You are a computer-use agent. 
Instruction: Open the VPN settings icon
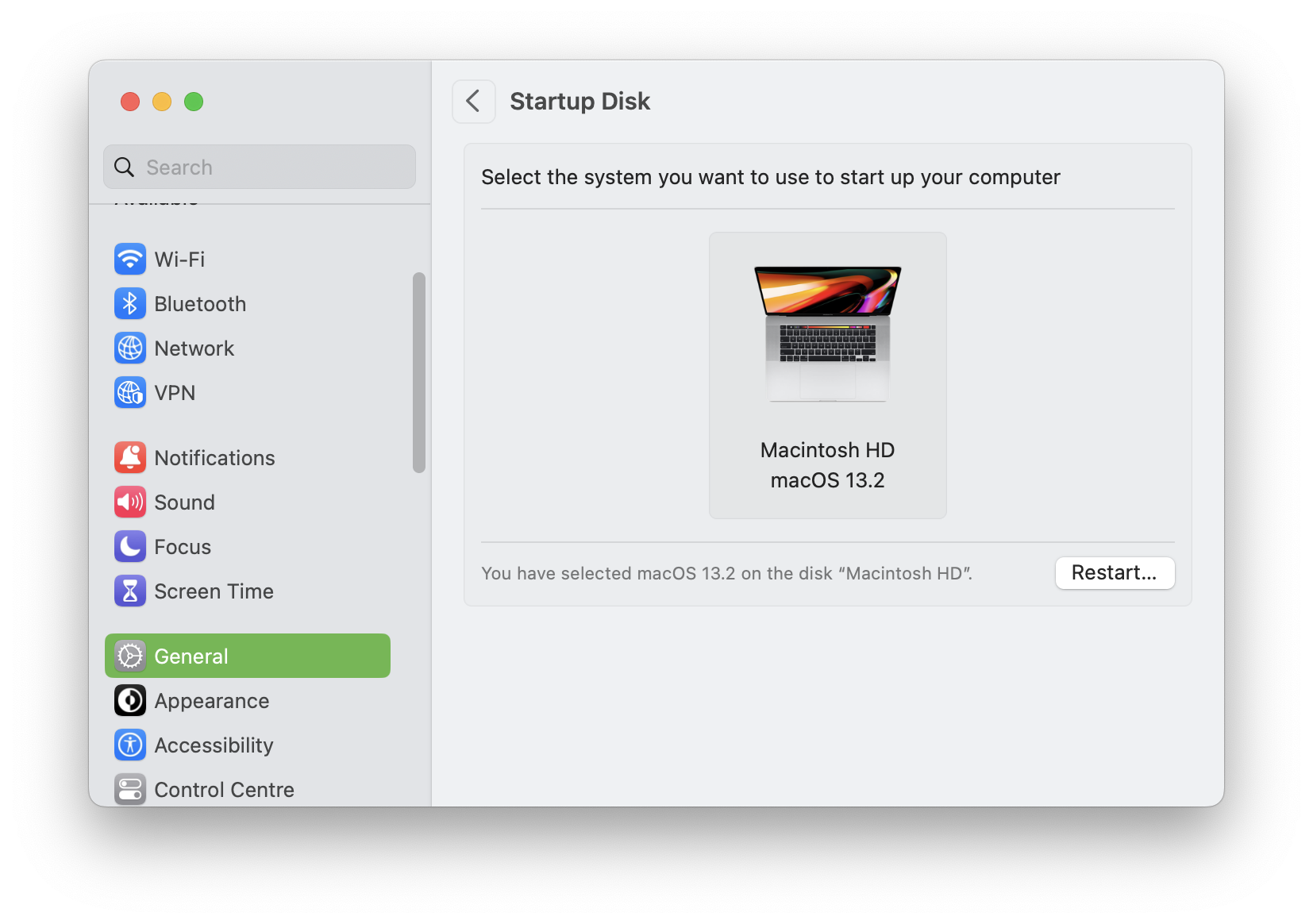point(129,392)
